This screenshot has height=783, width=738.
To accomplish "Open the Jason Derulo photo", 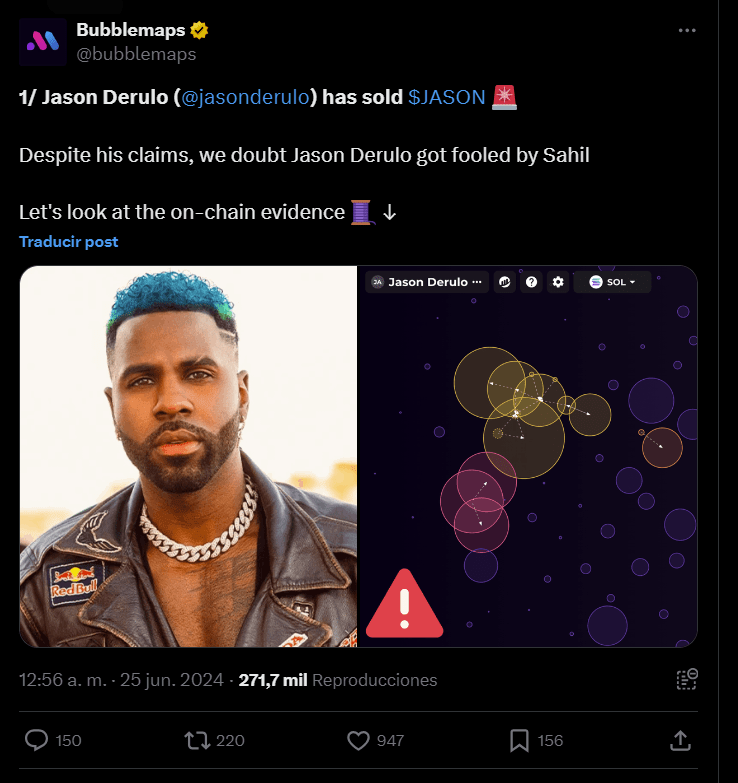I will (x=188, y=456).
